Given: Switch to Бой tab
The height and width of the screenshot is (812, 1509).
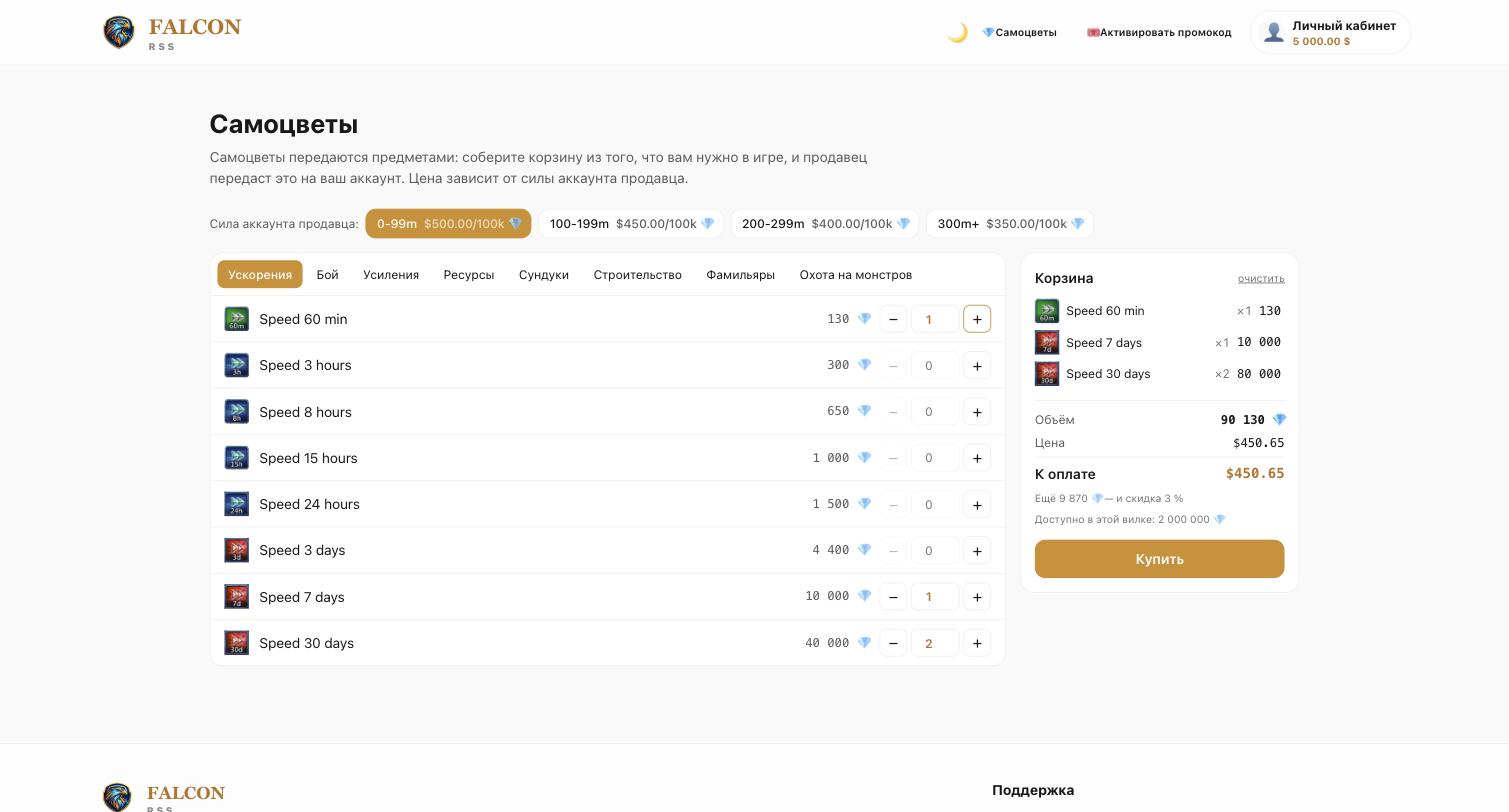Looking at the screenshot, I should coord(328,275).
